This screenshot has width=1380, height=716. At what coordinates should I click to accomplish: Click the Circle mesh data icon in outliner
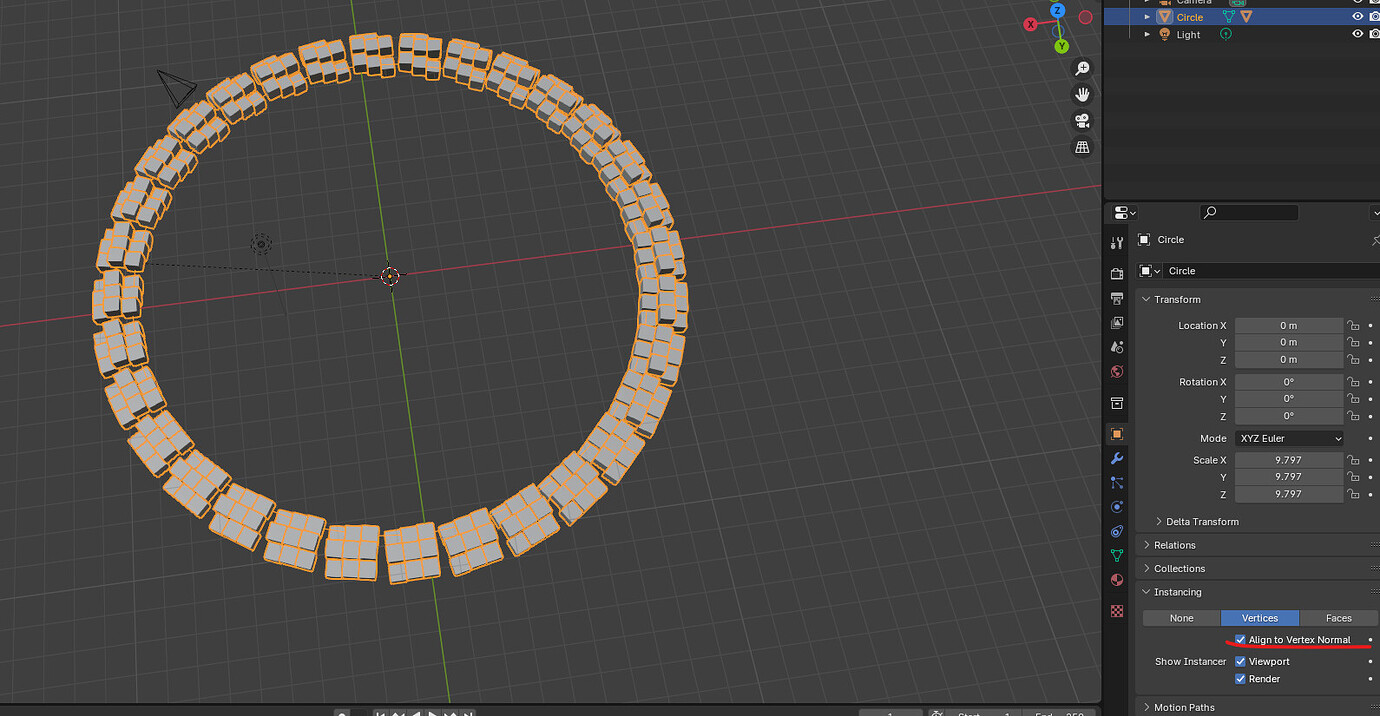click(1229, 17)
